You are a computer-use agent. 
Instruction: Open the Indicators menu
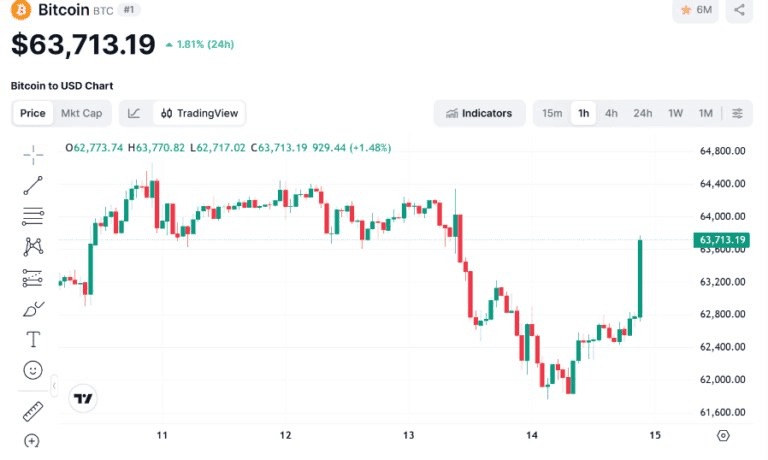(479, 113)
